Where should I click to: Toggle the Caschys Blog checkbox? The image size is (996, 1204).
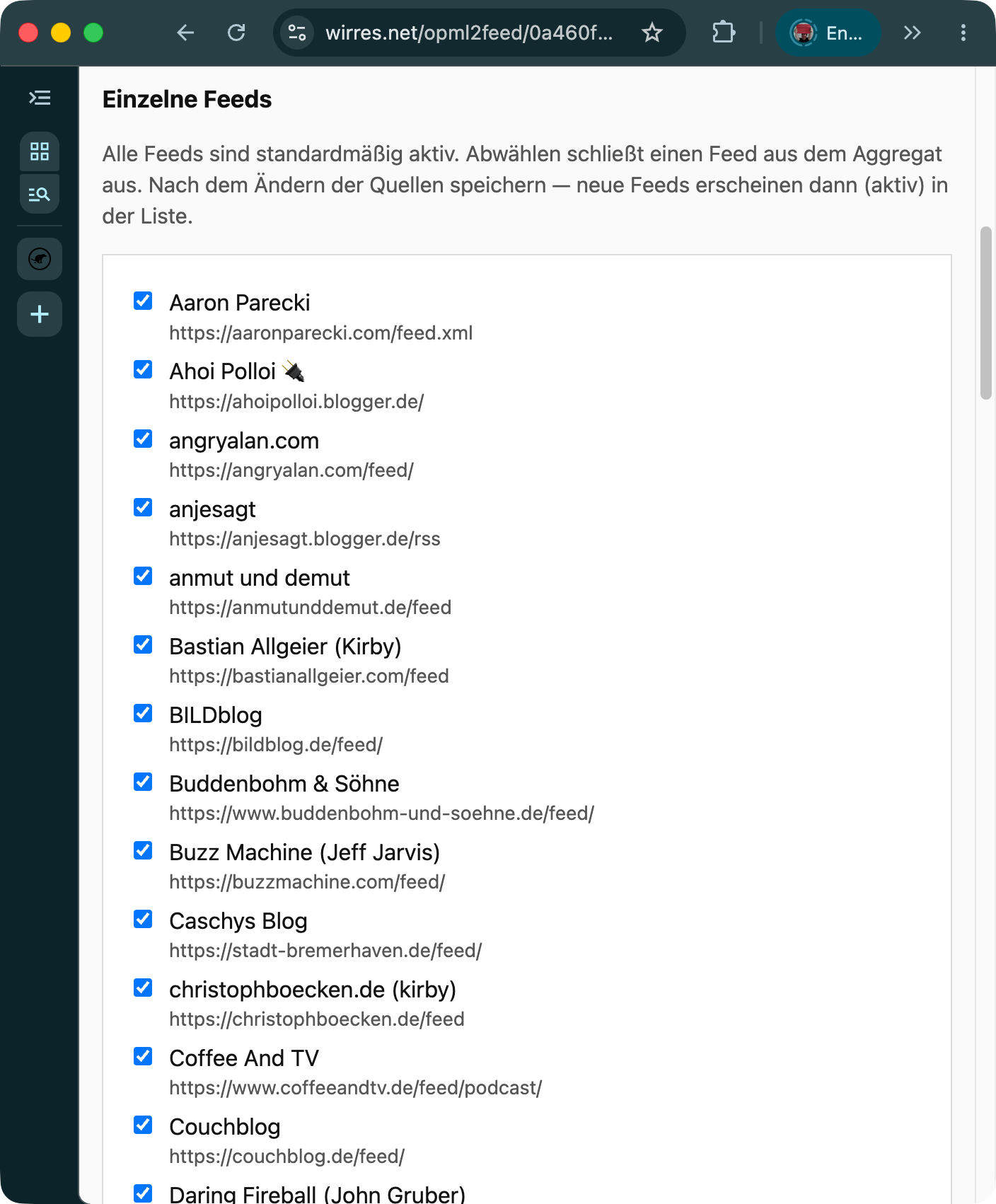pyautogui.click(x=143, y=919)
